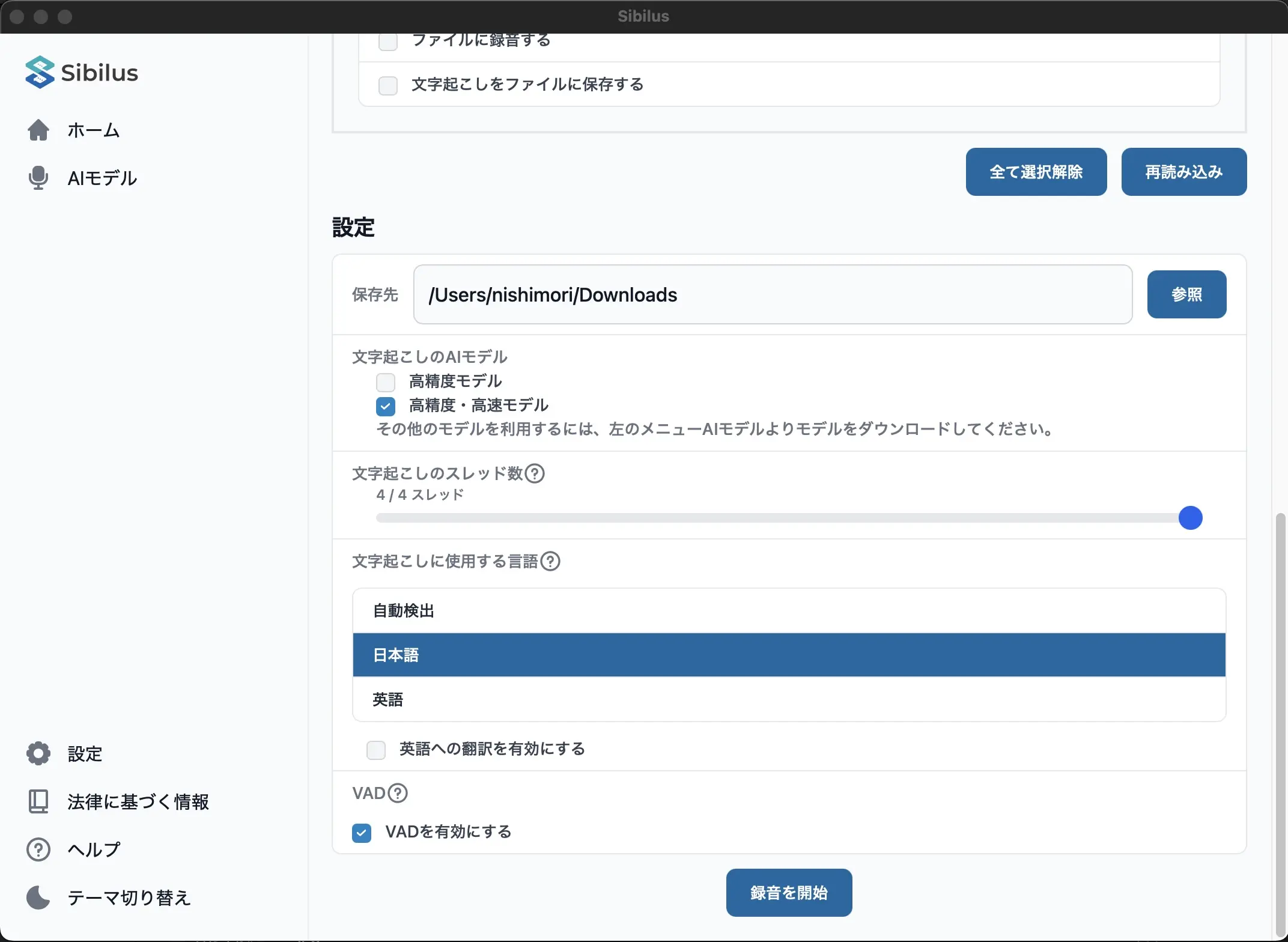The height and width of the screenshot is (942, 1288).
Task: Go to 設定 in sidebar
Action: pyautogui.click(x=85, y=753)
